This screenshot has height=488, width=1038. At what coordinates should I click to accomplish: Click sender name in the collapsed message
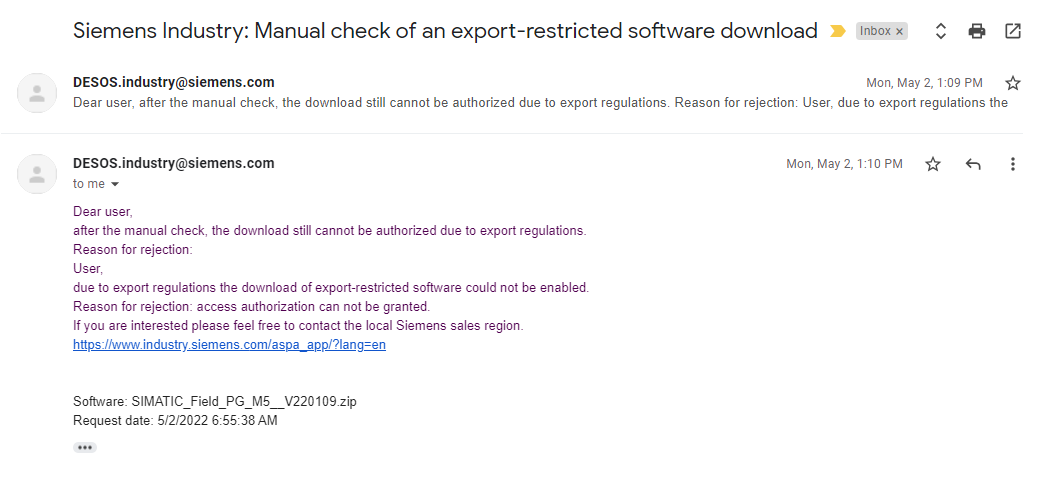coord(173,82)
